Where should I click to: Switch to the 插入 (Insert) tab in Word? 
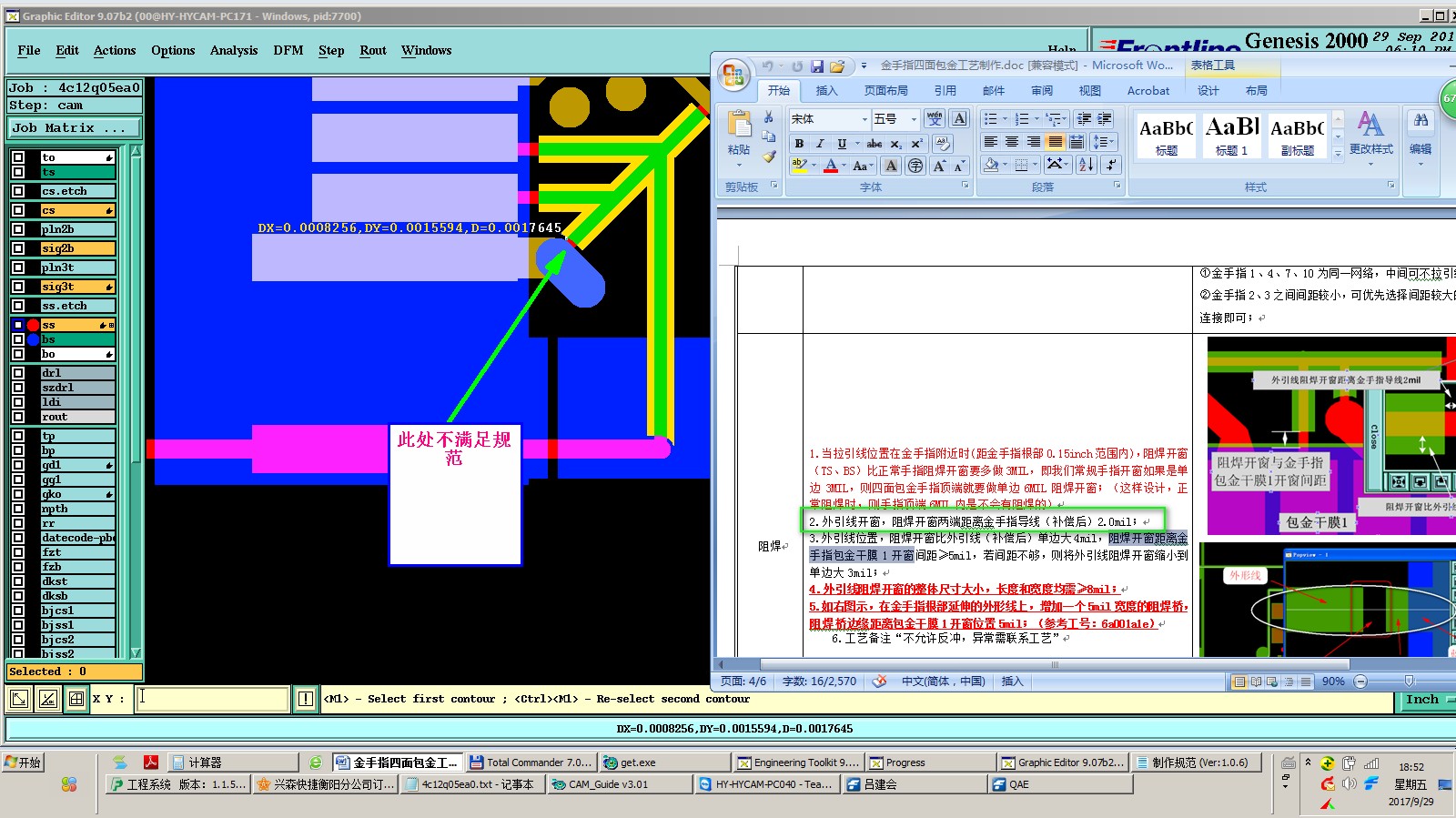click(826, 90)
